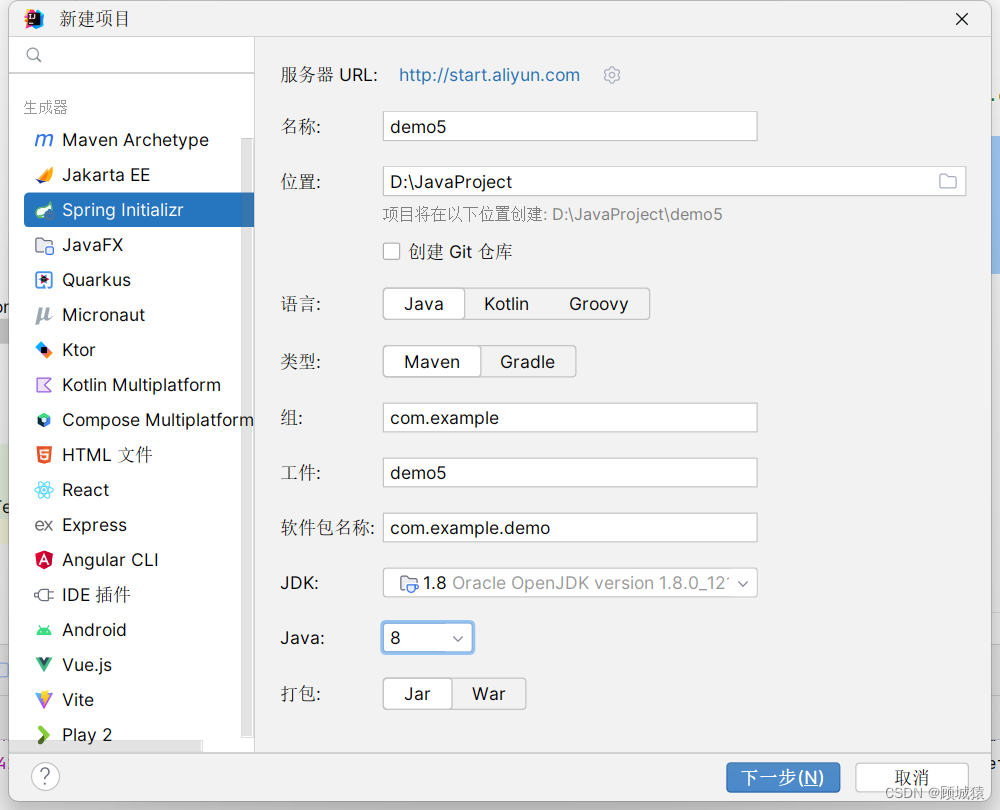Choose War packaging
This screenshot has width=1000, height=810.
pos(489,693)
